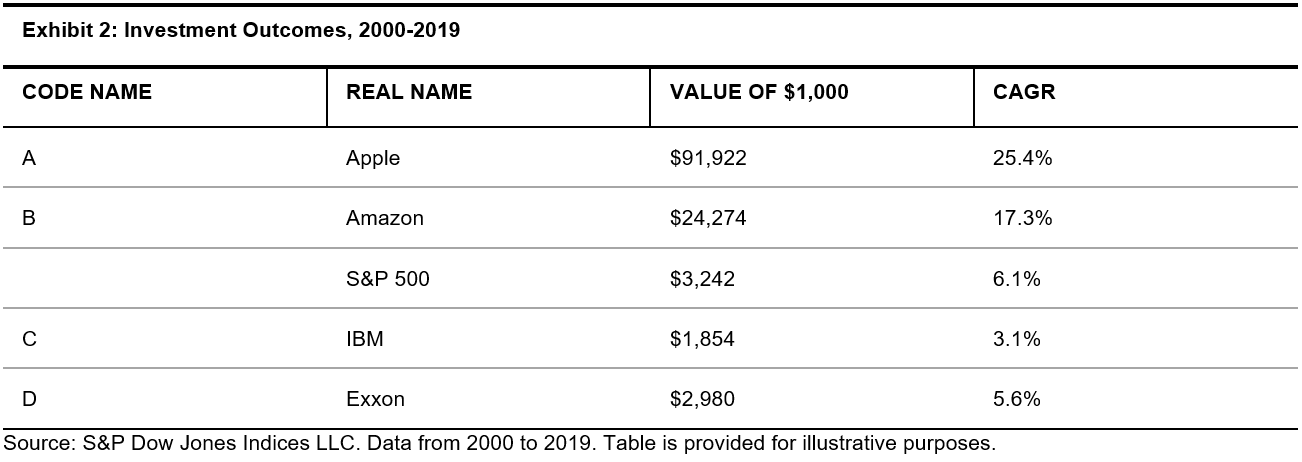Click code name D cell

(30, 399)
